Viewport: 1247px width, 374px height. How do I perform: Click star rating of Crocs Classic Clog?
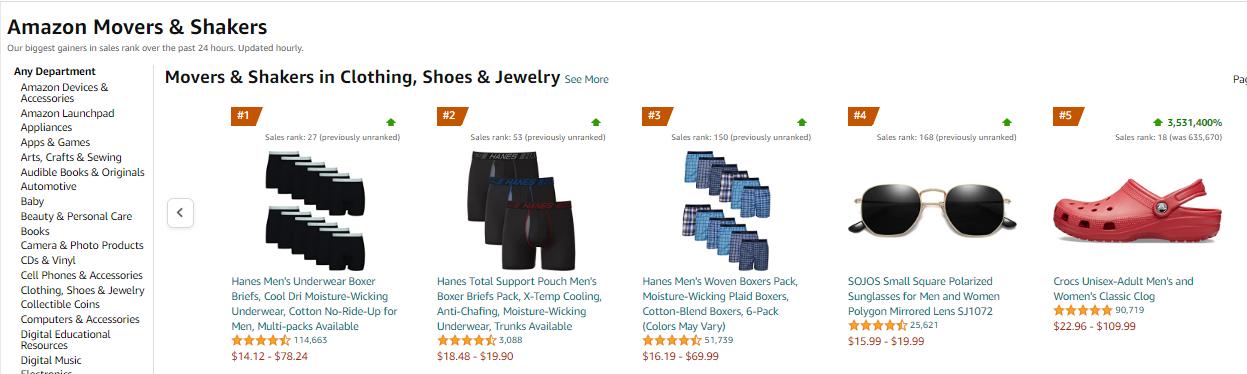1083,310
